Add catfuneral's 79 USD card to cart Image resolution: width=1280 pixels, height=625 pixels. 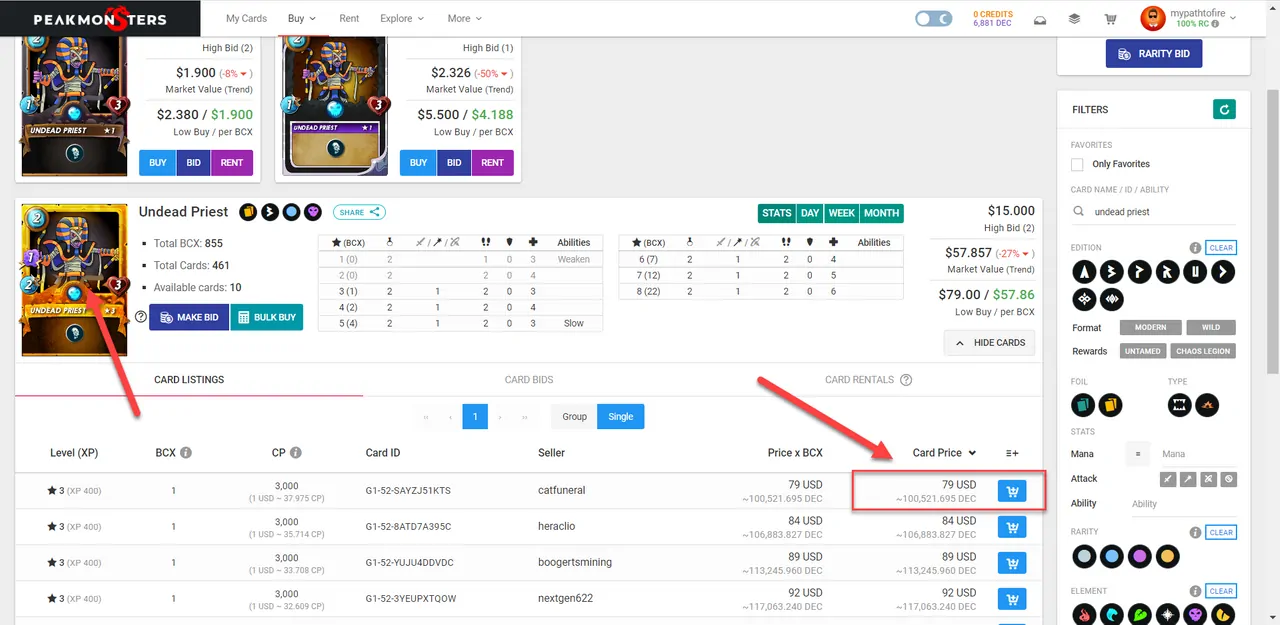coord(1012,491)
